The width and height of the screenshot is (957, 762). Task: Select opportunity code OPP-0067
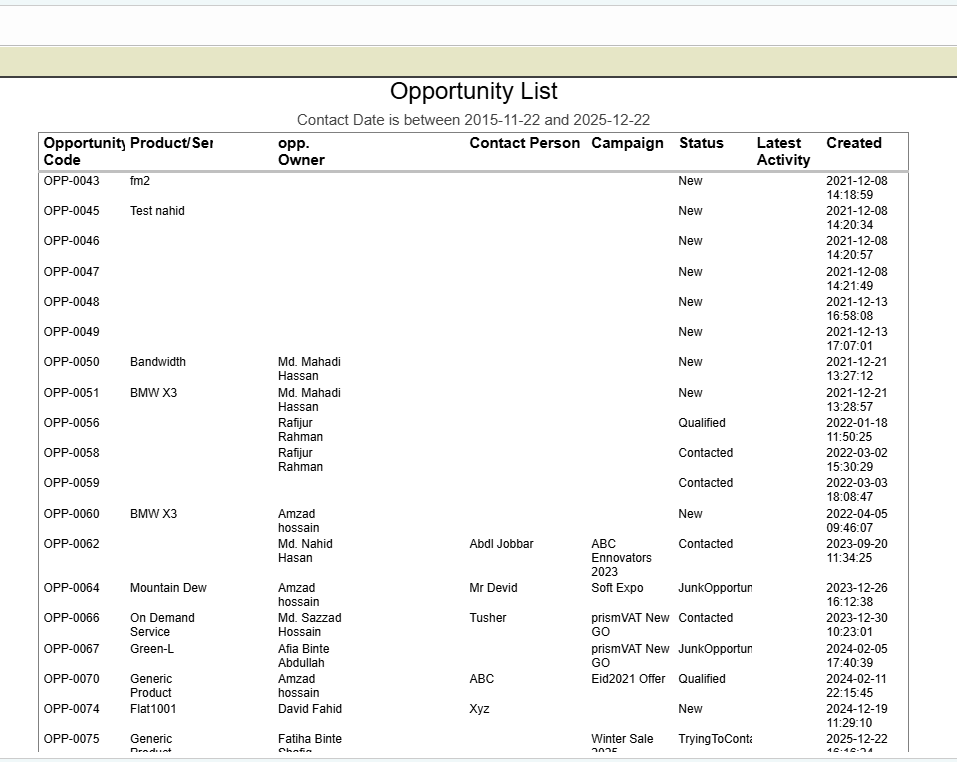click(x=71, y=649)
